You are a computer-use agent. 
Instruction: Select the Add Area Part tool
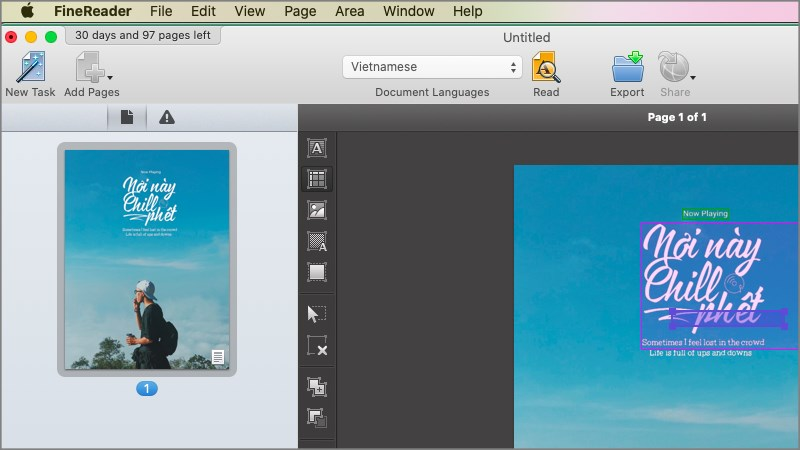pos(317,388)
